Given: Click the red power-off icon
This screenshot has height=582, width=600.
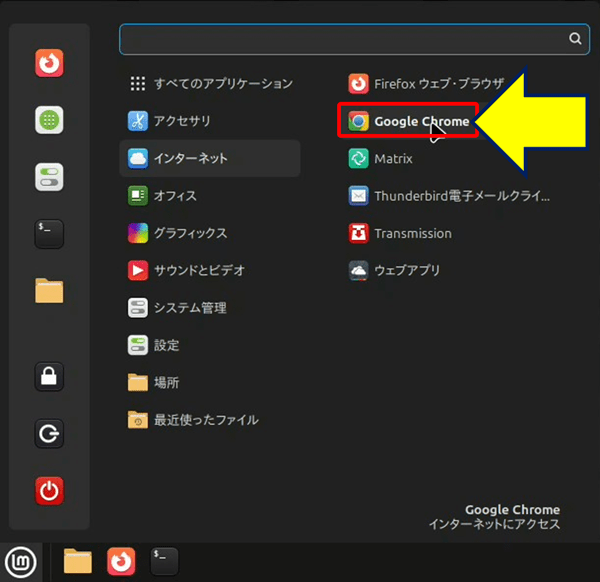Looking at the screenshot, I should 49,491.
